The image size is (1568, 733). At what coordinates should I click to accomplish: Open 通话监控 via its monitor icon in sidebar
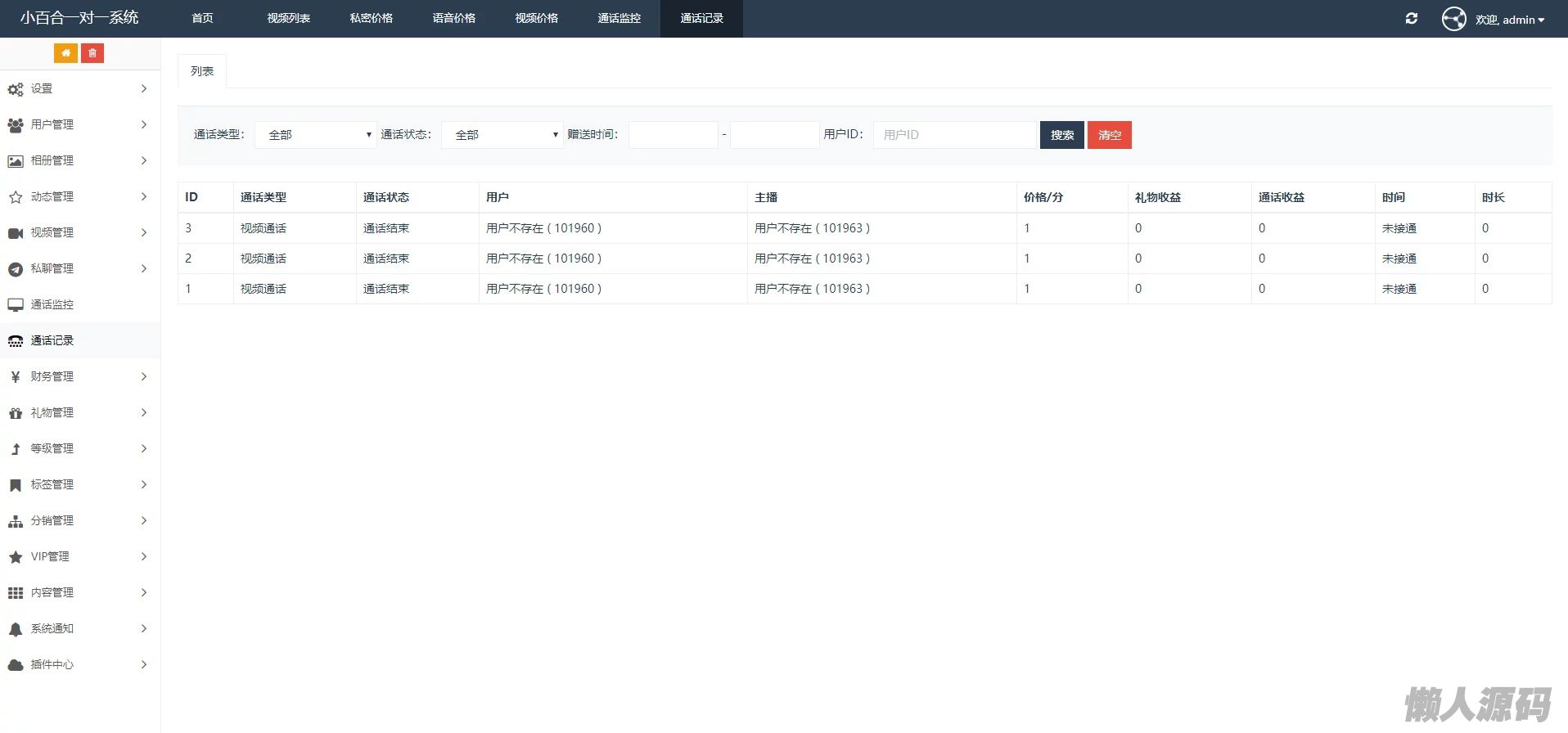[x=16, y=305]
